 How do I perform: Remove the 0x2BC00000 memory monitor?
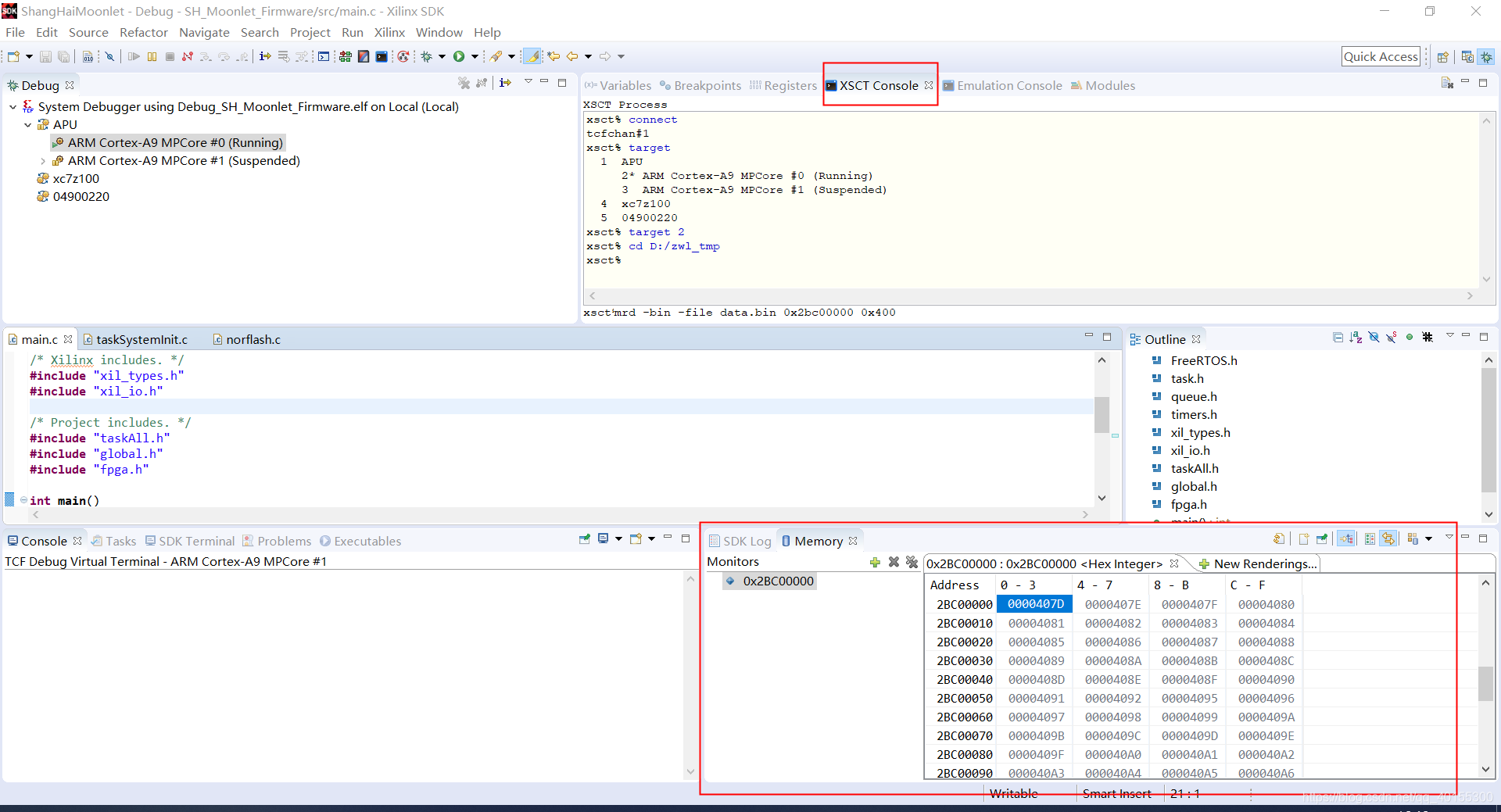(894, 563)
